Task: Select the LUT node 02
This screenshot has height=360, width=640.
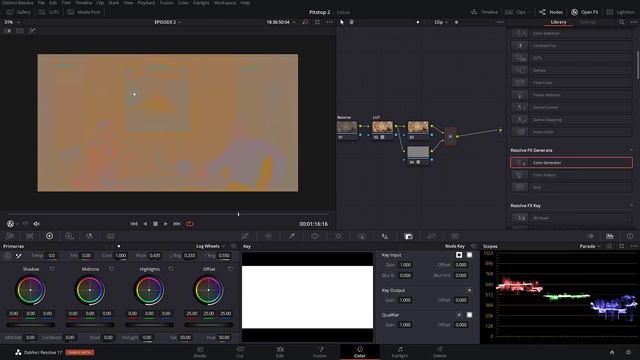Action: [382, 130]
